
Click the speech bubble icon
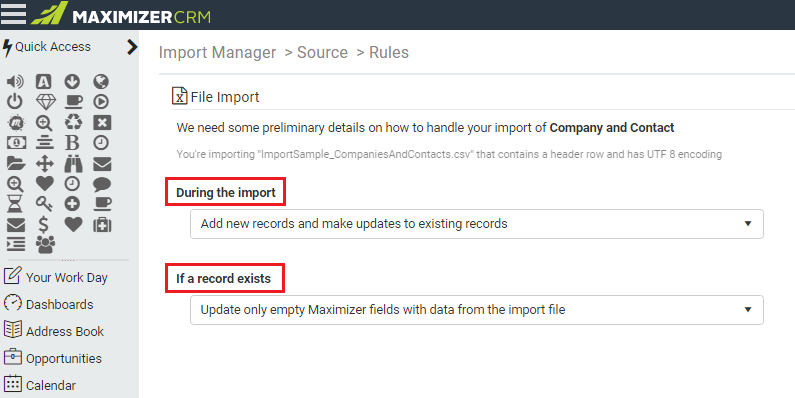[102, 184]
